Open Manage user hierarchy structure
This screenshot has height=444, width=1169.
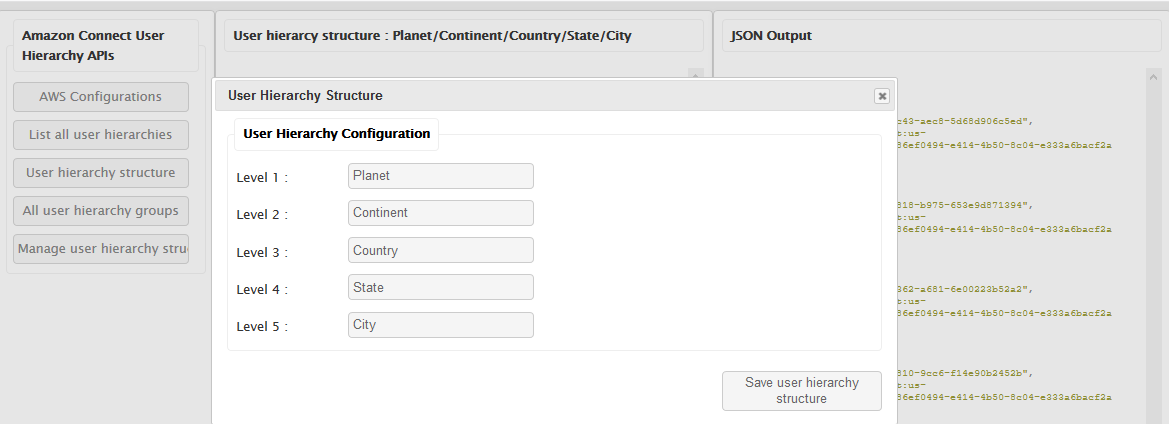coord(101,249)
